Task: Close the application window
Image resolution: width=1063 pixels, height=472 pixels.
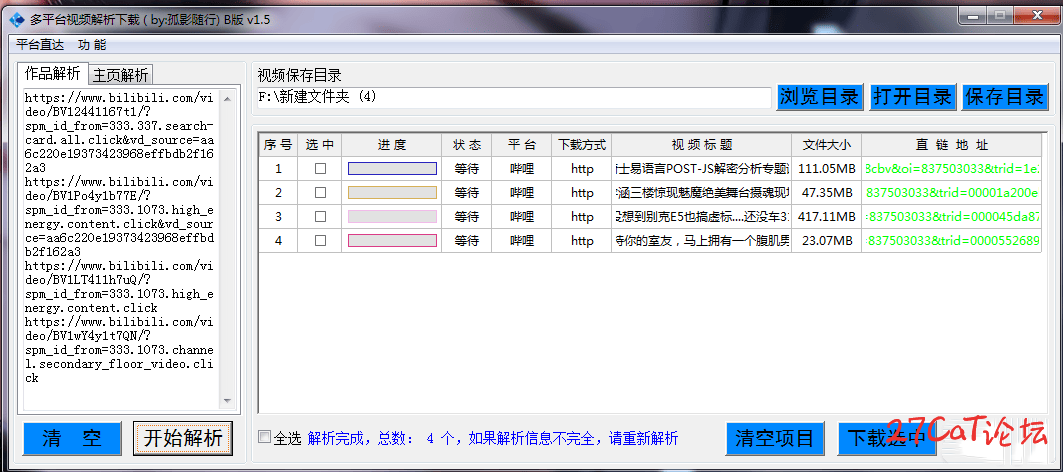Action: tap(1035, 14)
